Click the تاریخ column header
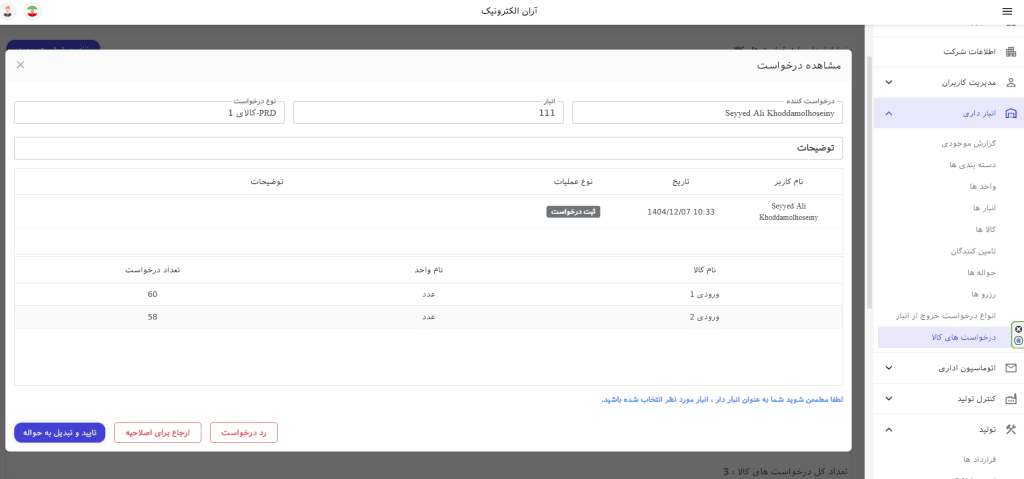 coord(680,182)
